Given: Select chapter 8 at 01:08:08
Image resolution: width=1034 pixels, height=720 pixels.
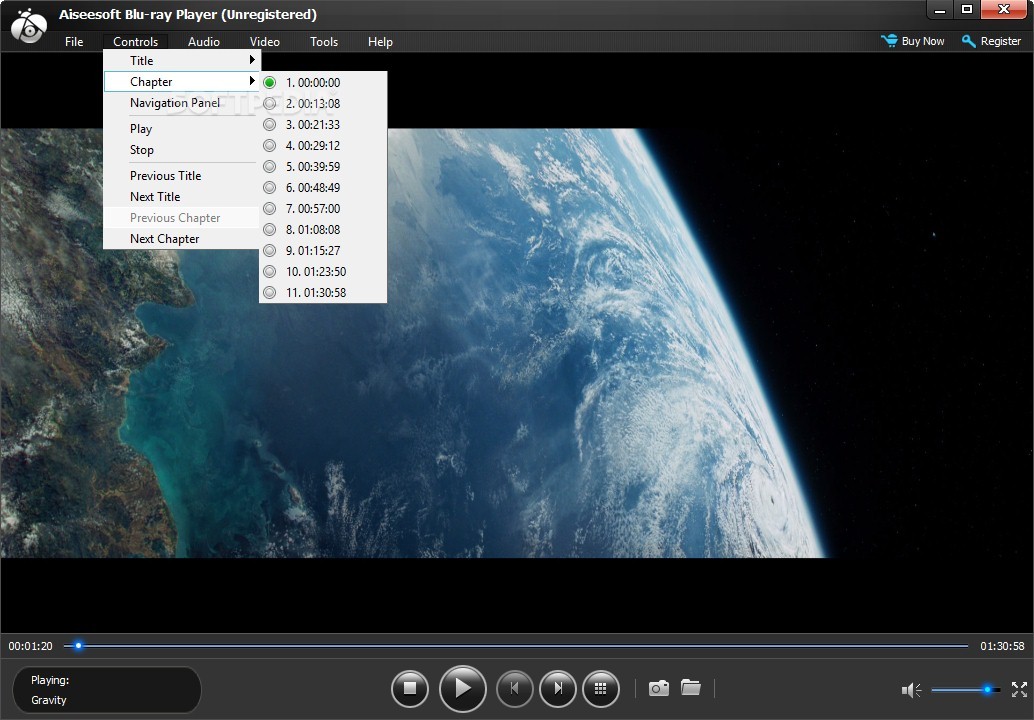Looking at the screenshot, I should click(322, 229).
